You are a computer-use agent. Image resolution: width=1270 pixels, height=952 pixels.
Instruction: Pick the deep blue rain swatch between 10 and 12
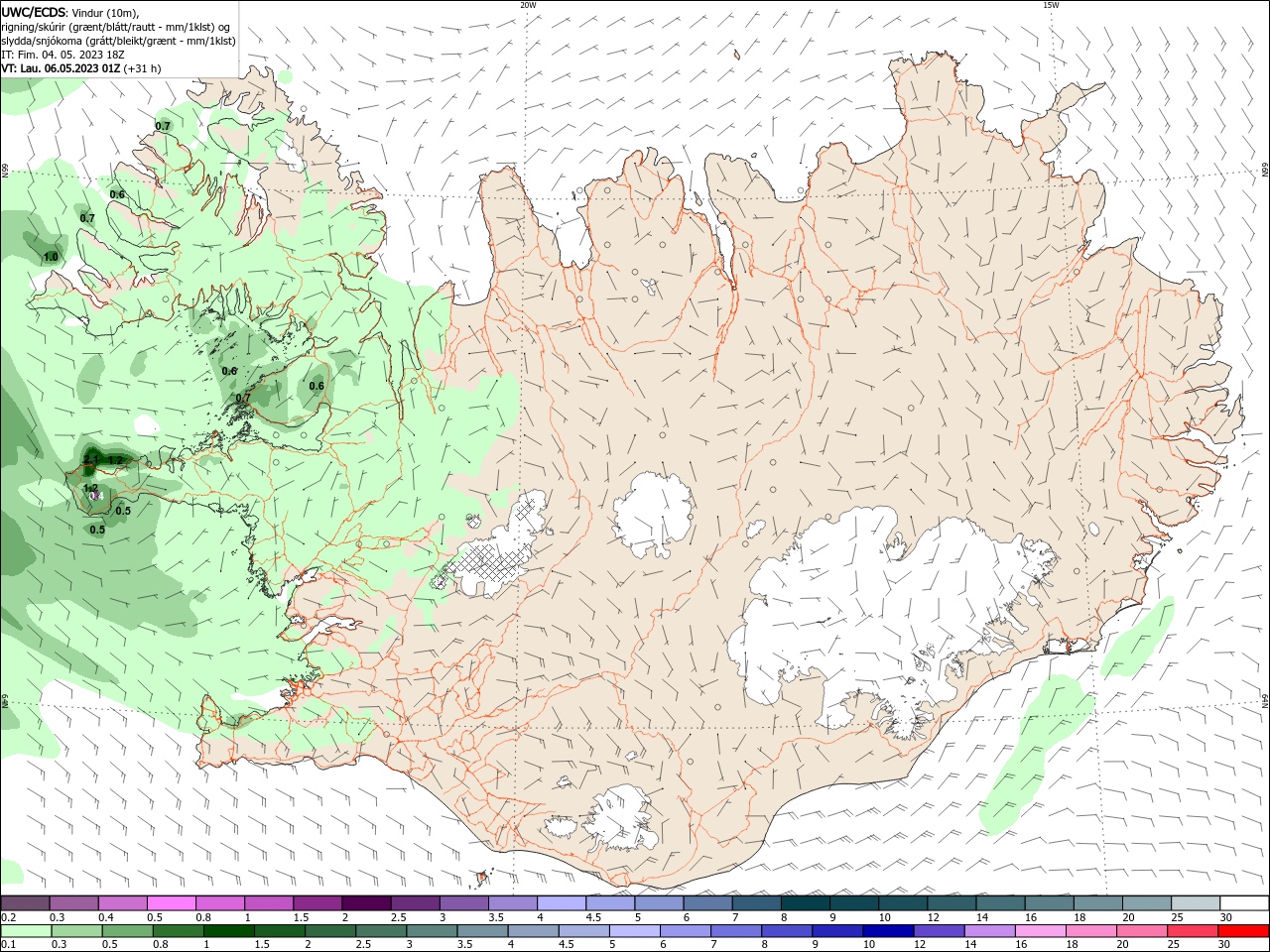[x=886, y=931]
